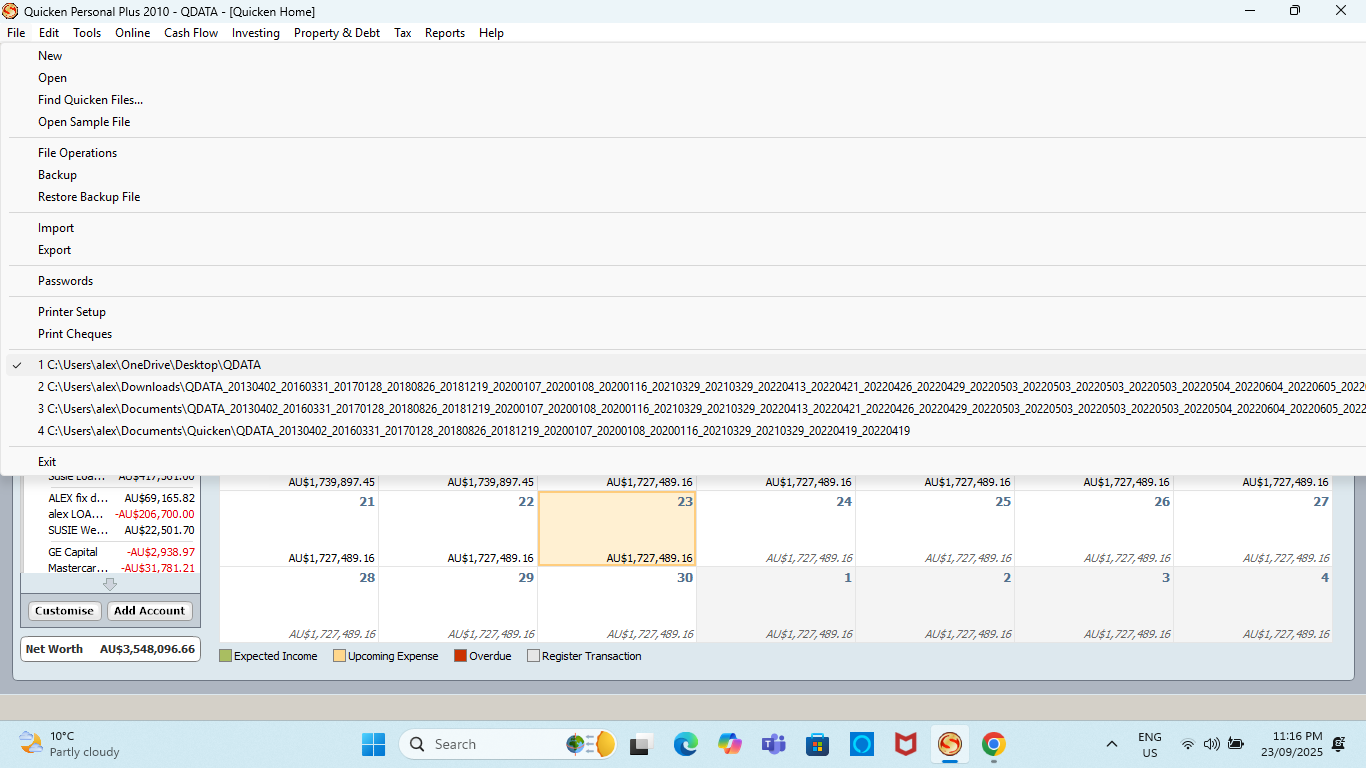Select calendar day 30
The image size is (1366, 768).
pos(617,604)
